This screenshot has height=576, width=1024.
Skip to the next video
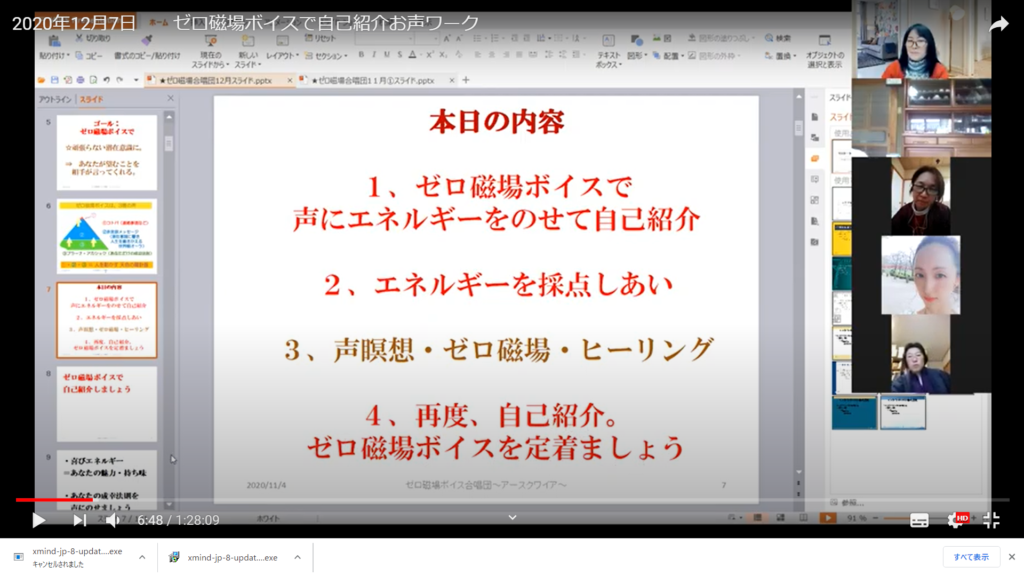[79, 520]
